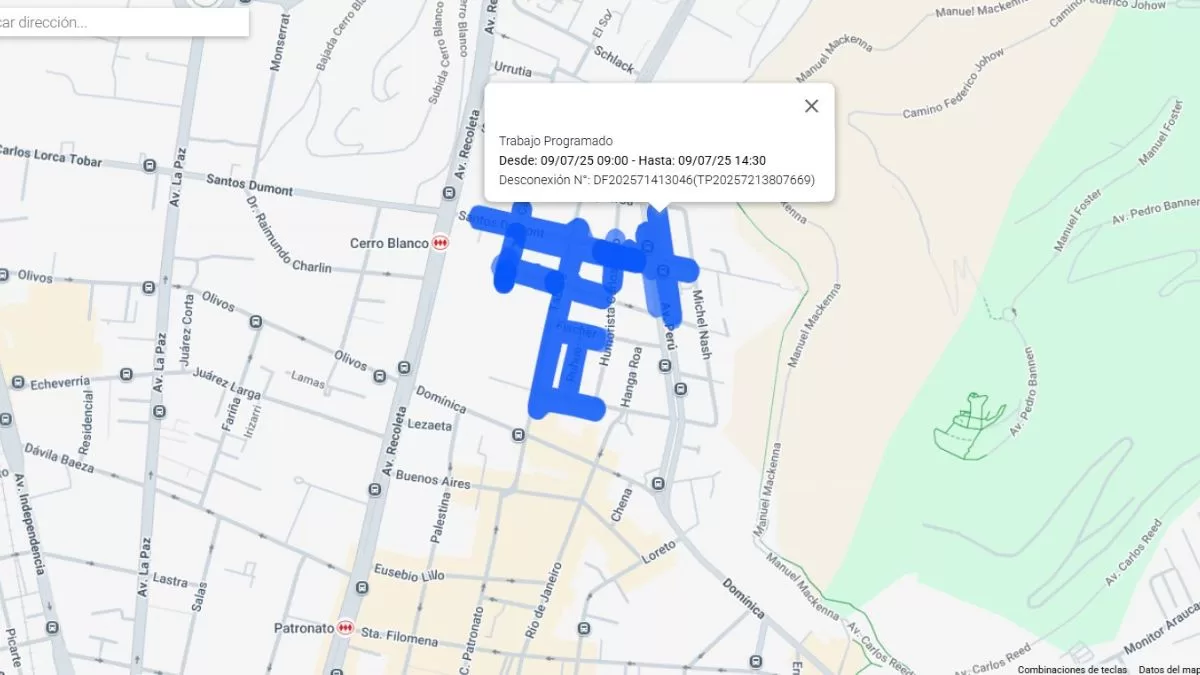
Task: Close the Trabajo Programado info popup
Action: (x=811, y=106)
